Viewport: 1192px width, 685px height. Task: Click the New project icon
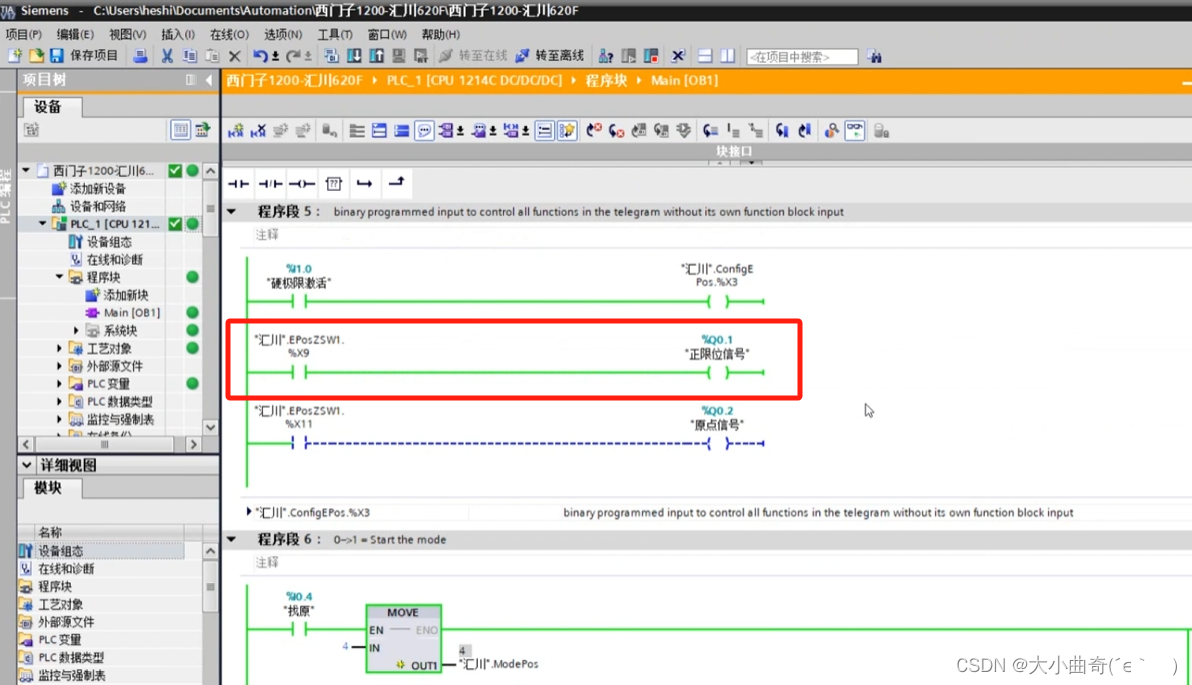tap(14, 55)
